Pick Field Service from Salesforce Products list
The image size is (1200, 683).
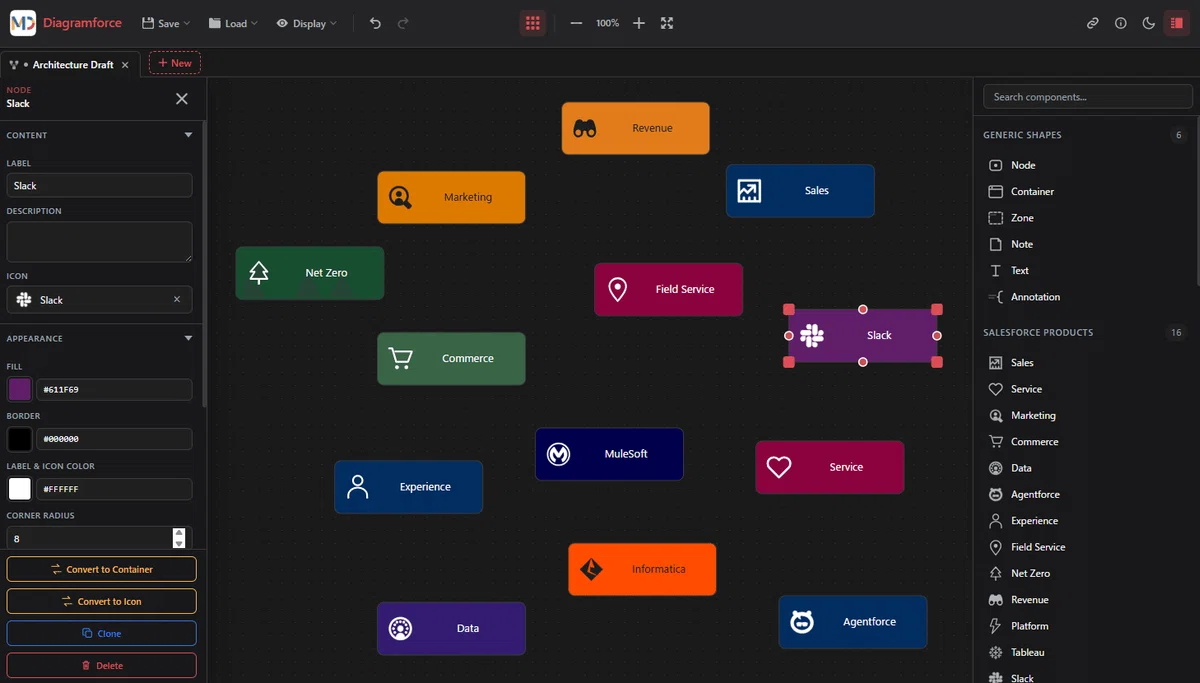click(x=1088, y=547)
